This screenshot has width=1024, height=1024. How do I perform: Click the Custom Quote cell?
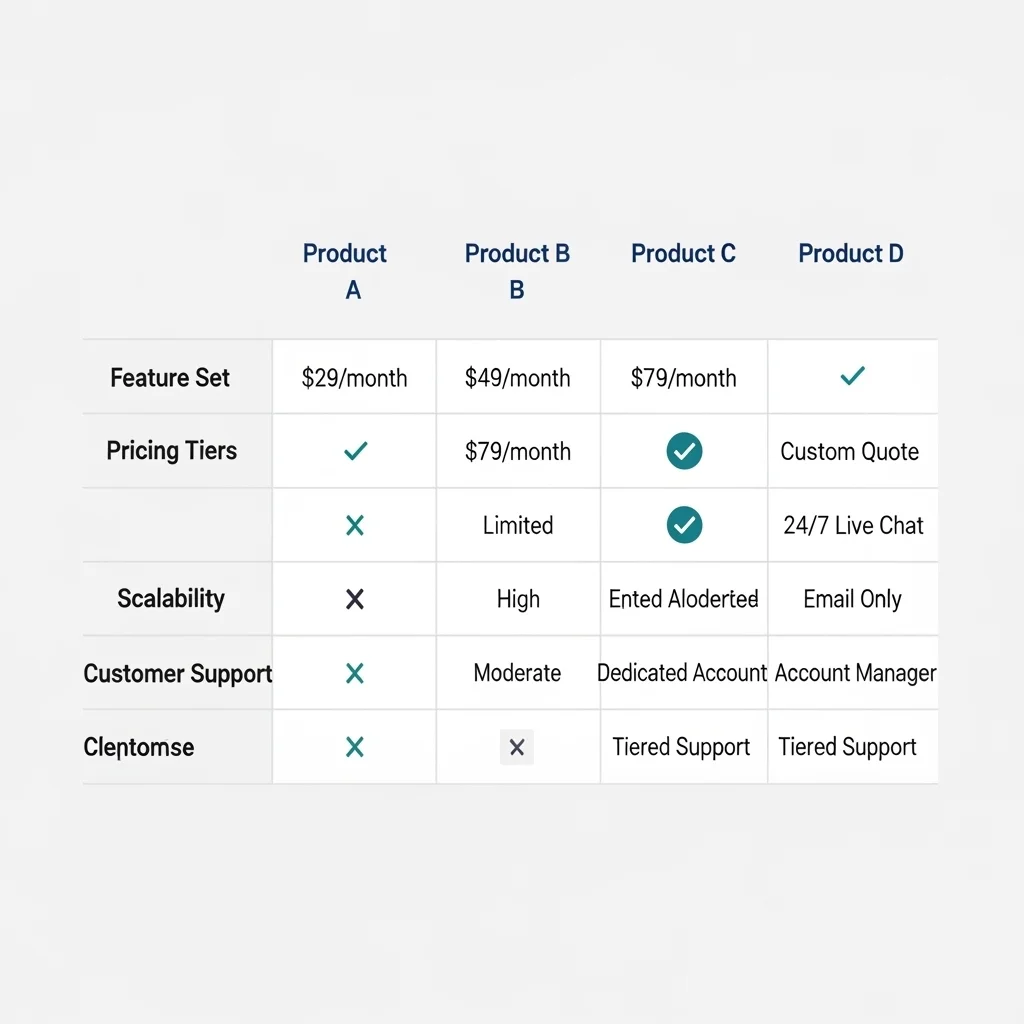click(850, 451)
